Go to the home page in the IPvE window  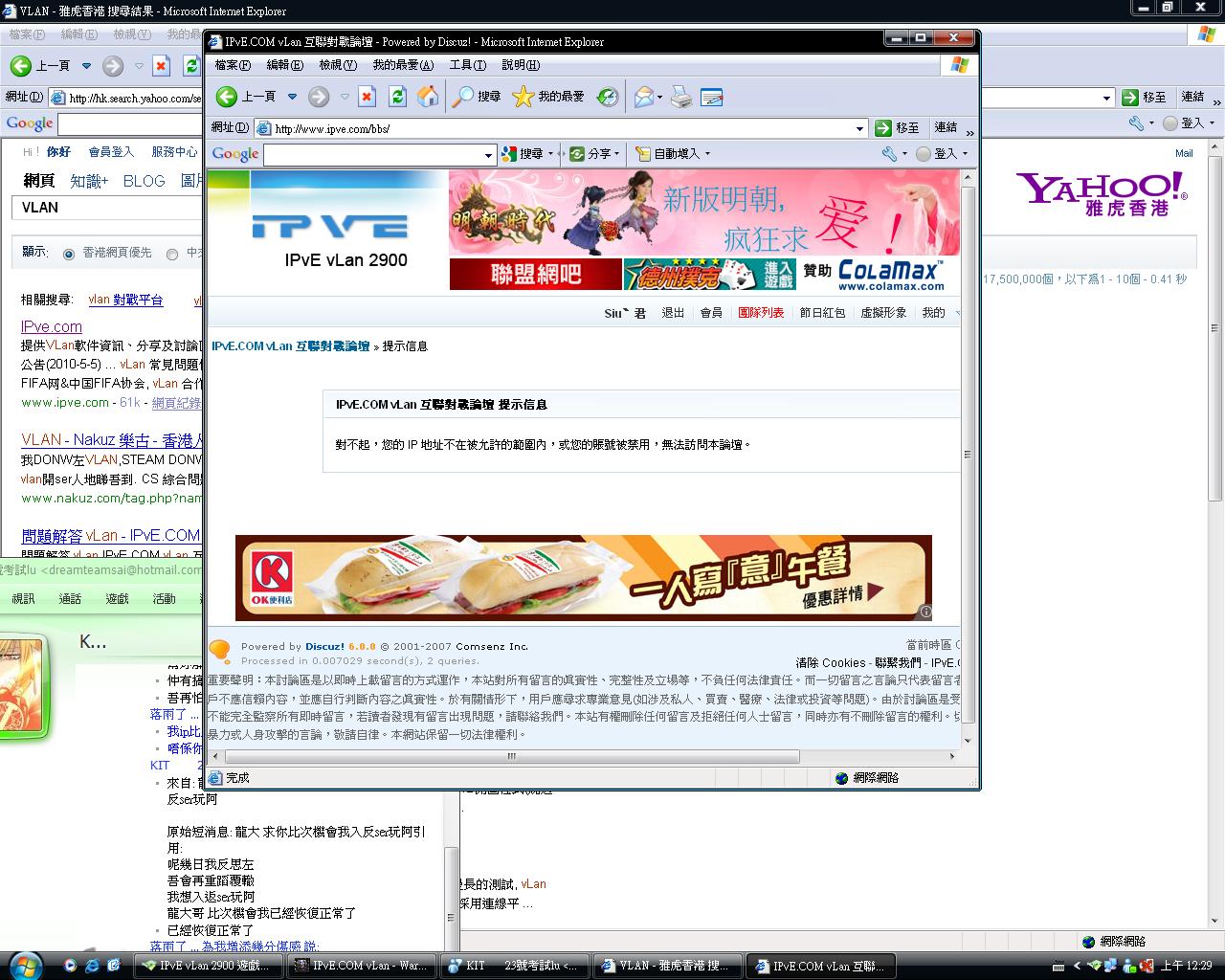click(428, 97)
